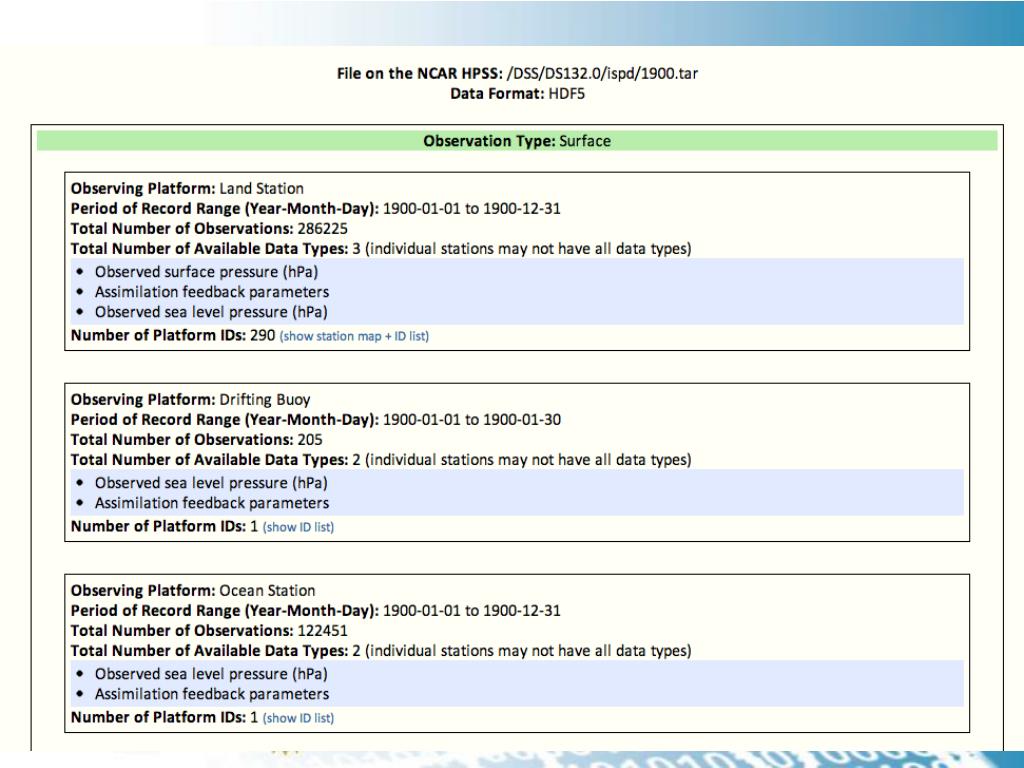Click the 'Data Format: HDF5' text
The width and height of the screenshot is (1024, 768).
pyautogui.click(x=517, y=93)
